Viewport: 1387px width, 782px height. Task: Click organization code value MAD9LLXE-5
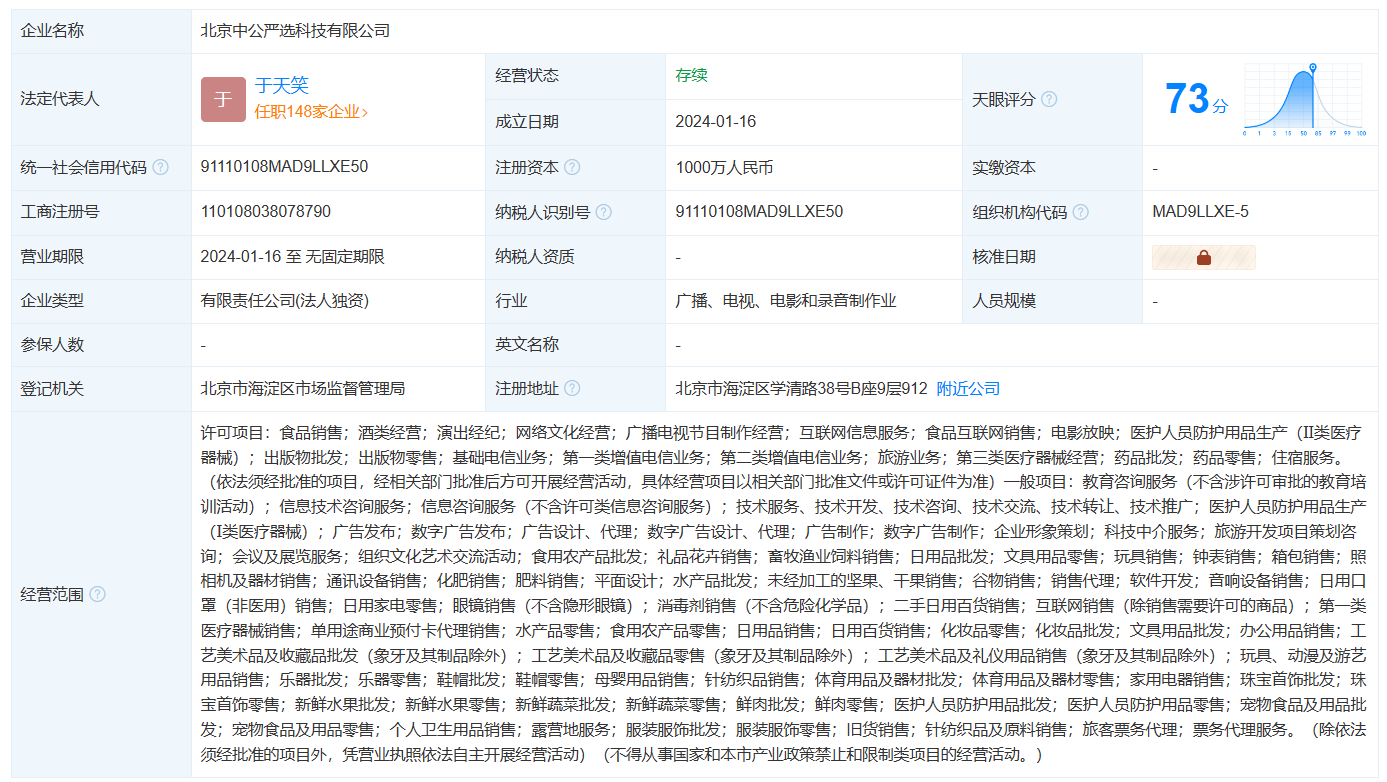(x=1200, y=211)
